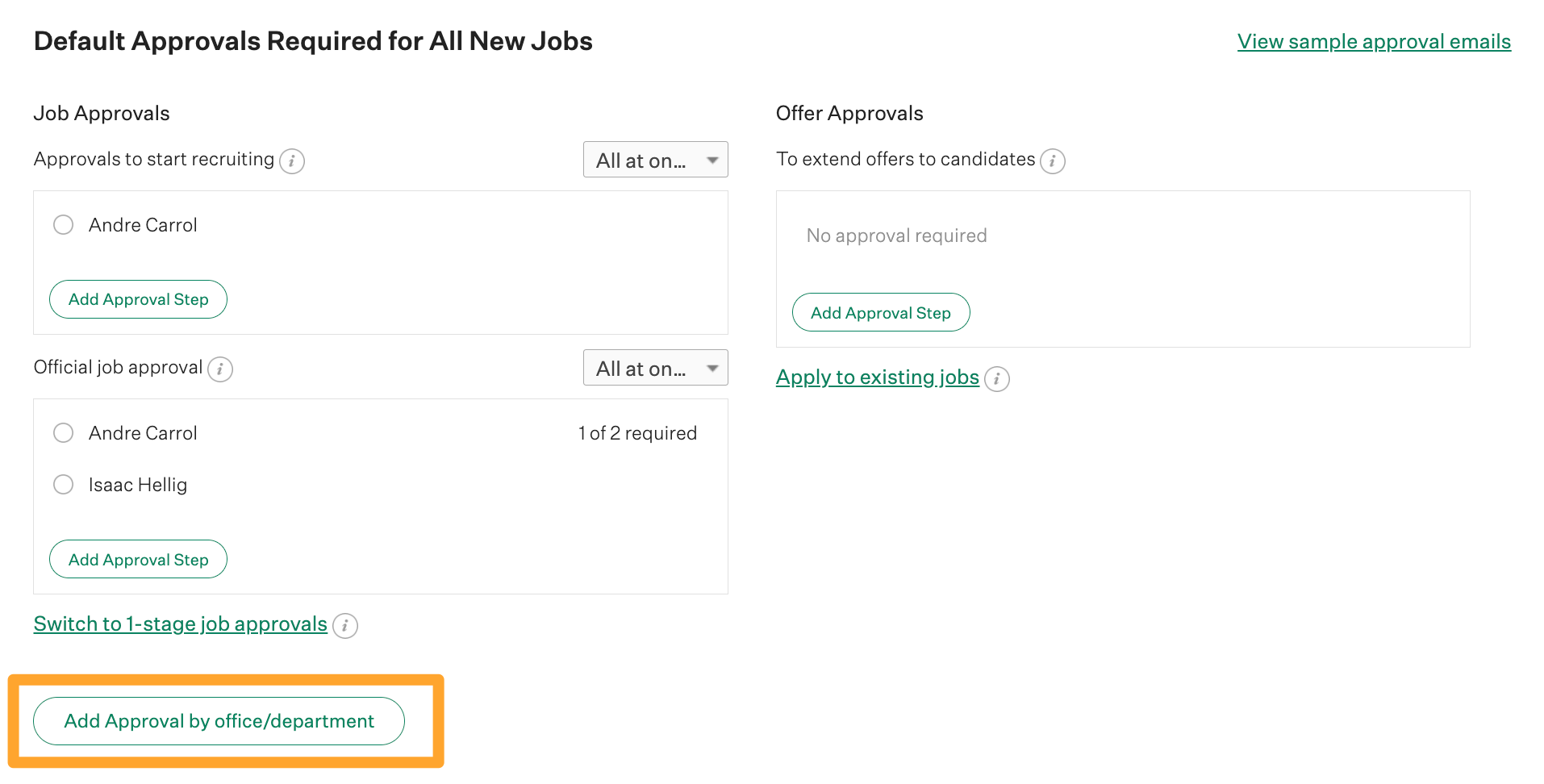Click Add Approval Step under Approvals to start recruiting

[x=137, y=298]
